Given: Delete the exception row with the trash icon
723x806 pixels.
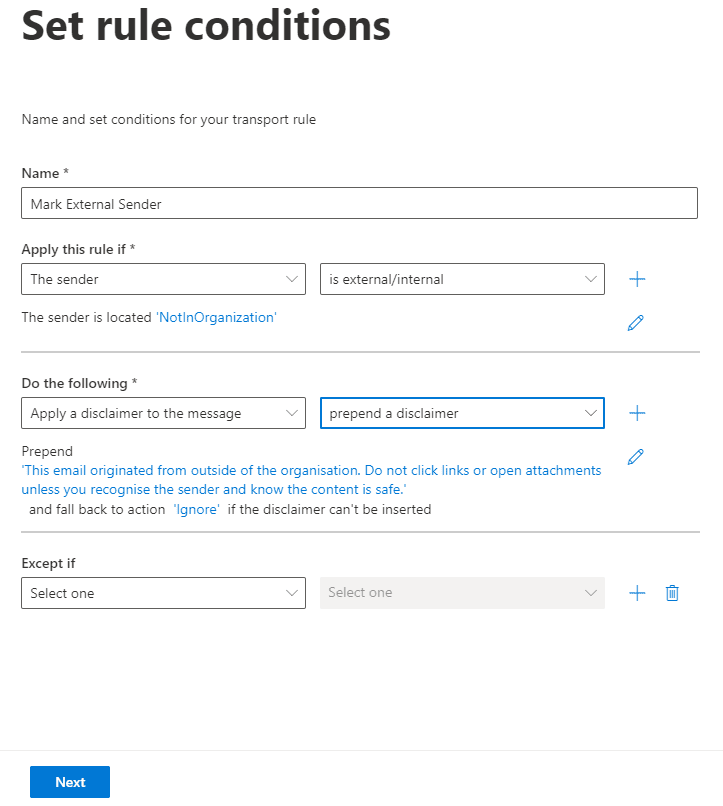Looking at the screenshot, I should tap(672, 593).
